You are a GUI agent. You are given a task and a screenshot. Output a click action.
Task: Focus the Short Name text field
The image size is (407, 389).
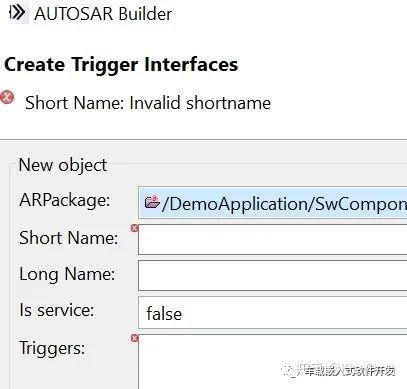click(x=273, y=239)
